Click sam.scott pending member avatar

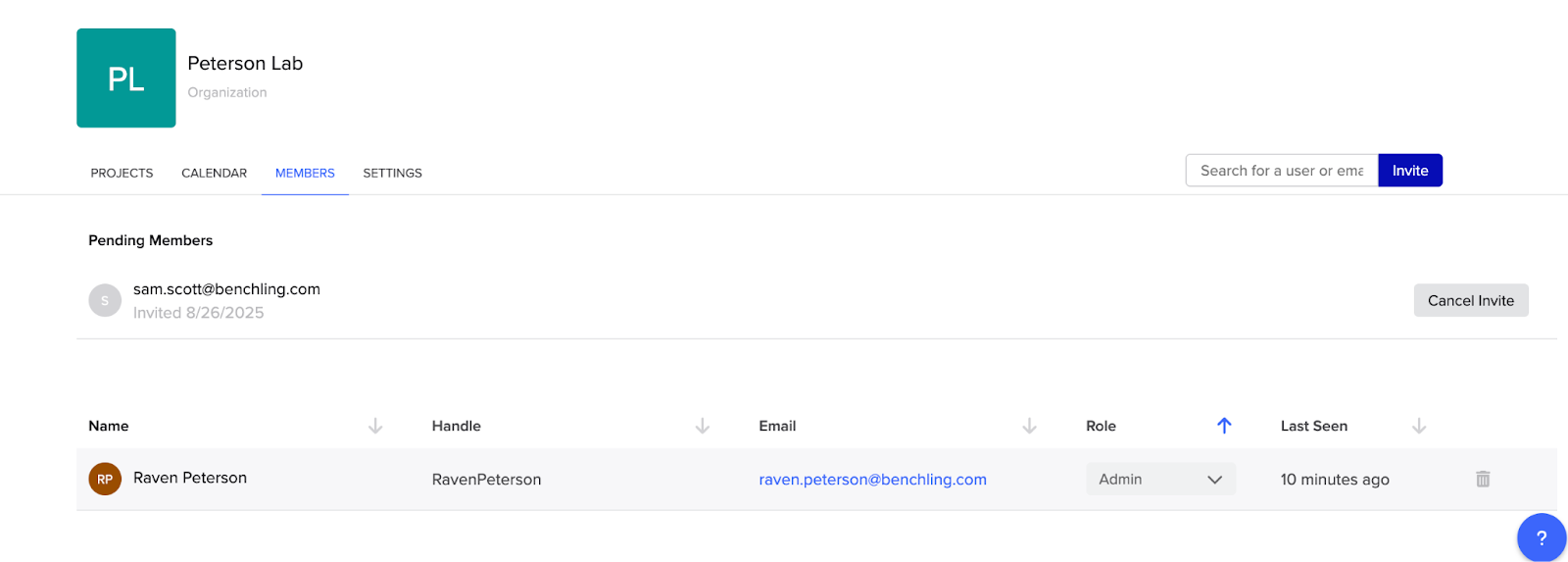click(105, 300)
